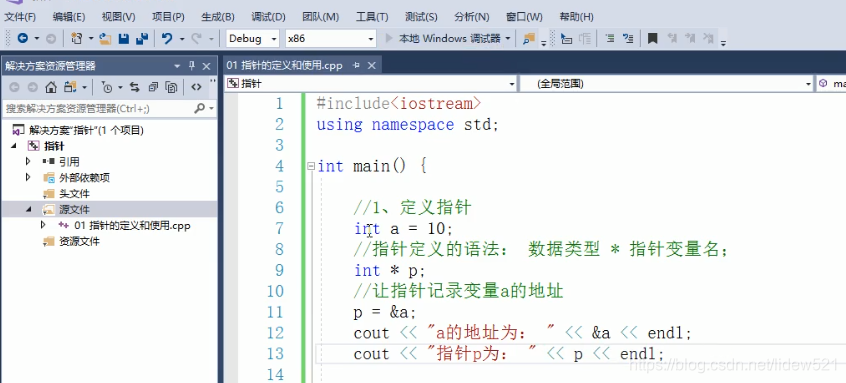The height and width of the screenshot is (383, 846).
Task: Open the Debug configuration dropdown
Action: [x=274, y=39]
